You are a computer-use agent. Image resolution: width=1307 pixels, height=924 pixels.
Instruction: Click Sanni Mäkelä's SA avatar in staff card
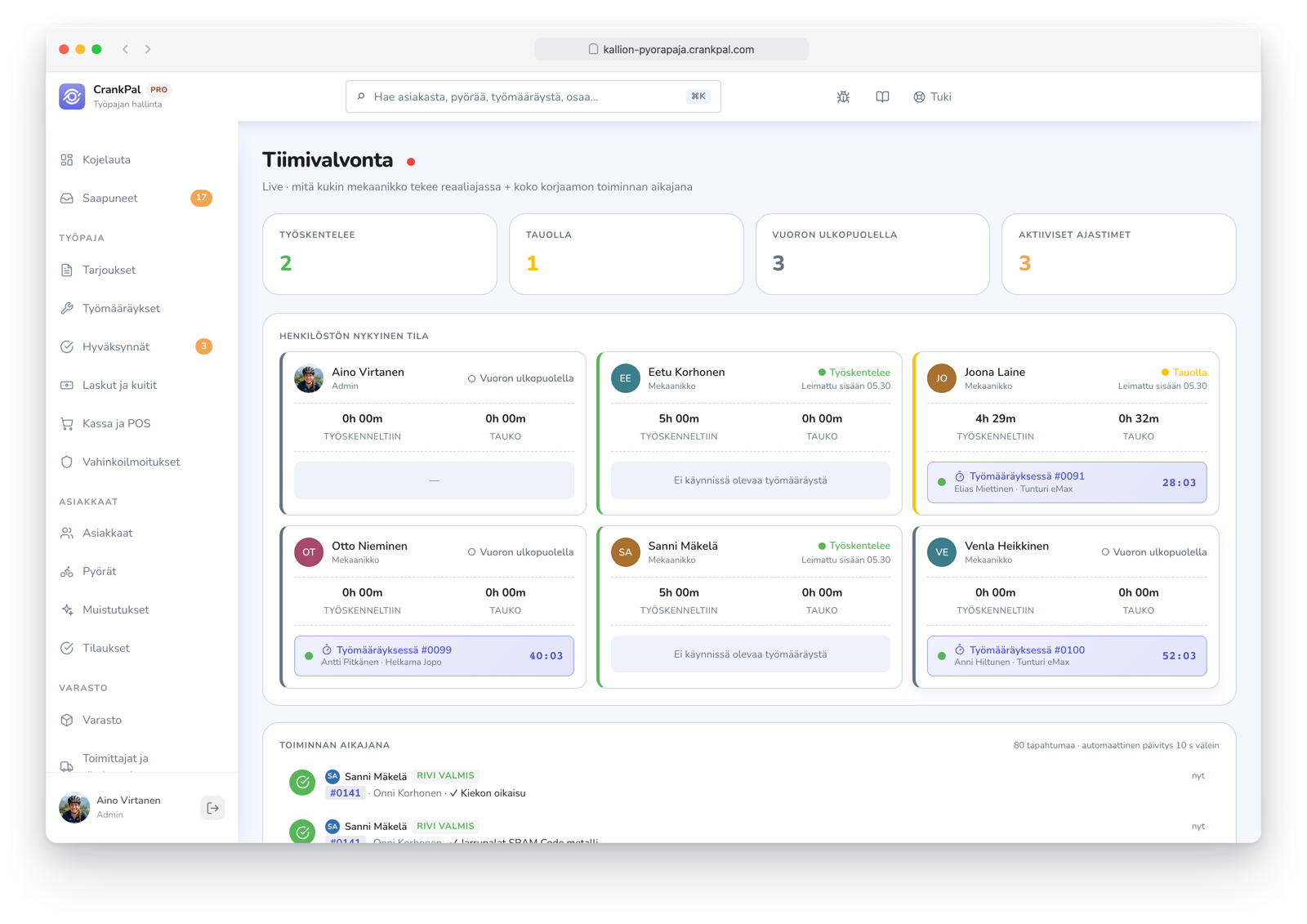[626, 552]
